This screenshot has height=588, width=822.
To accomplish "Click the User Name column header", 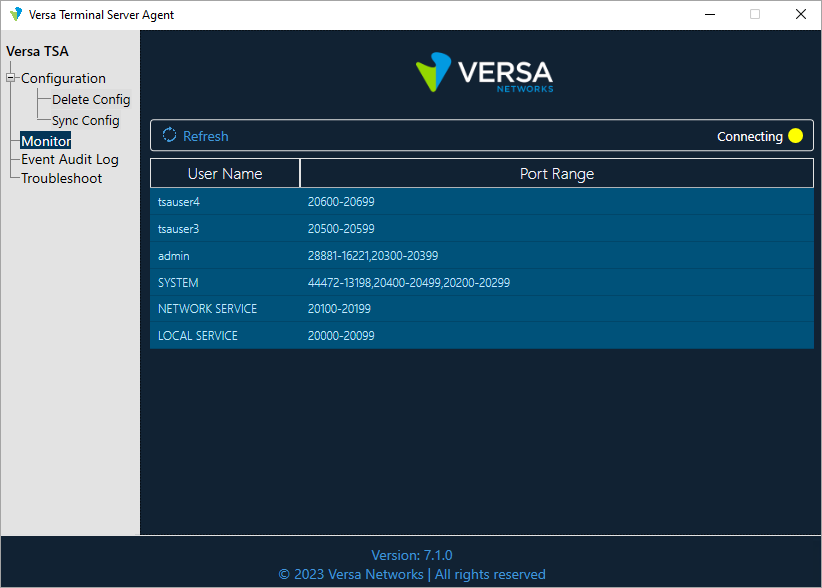I will click(225, 173).
